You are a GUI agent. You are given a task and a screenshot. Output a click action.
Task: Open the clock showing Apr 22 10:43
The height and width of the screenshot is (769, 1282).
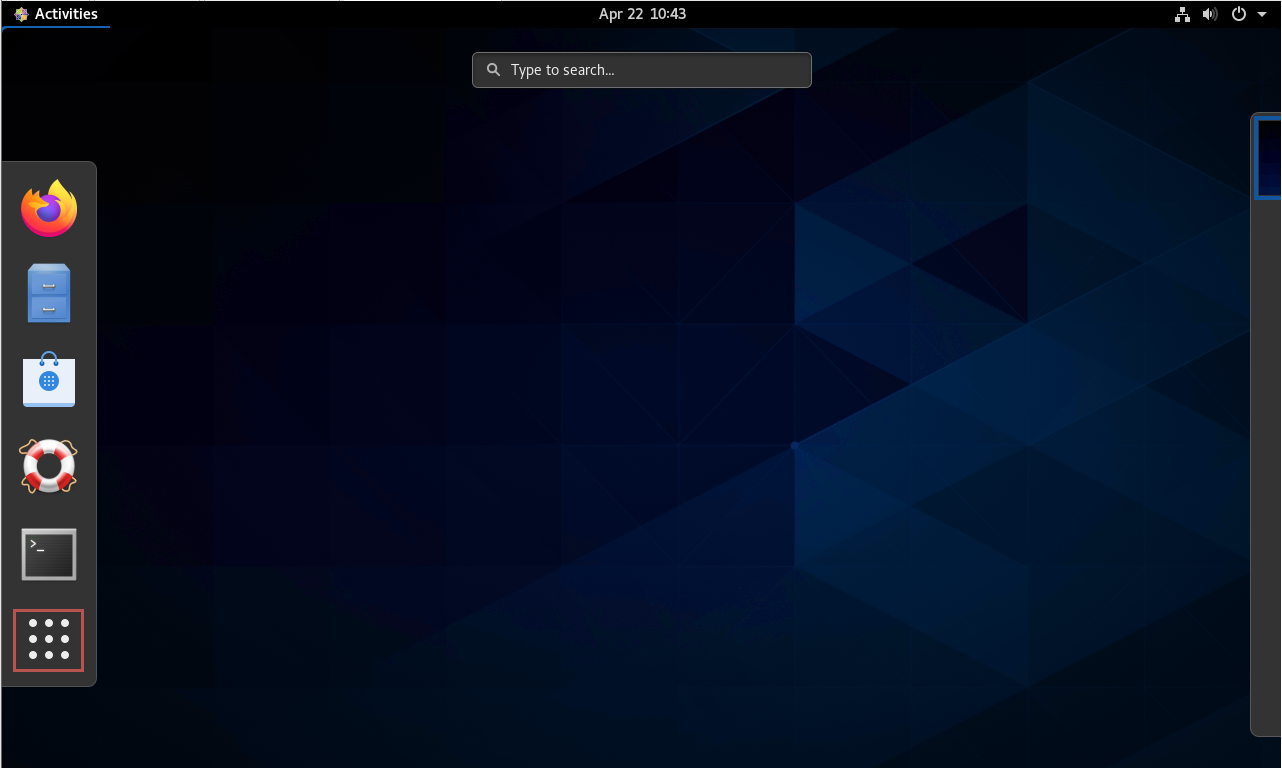[642, 14]
